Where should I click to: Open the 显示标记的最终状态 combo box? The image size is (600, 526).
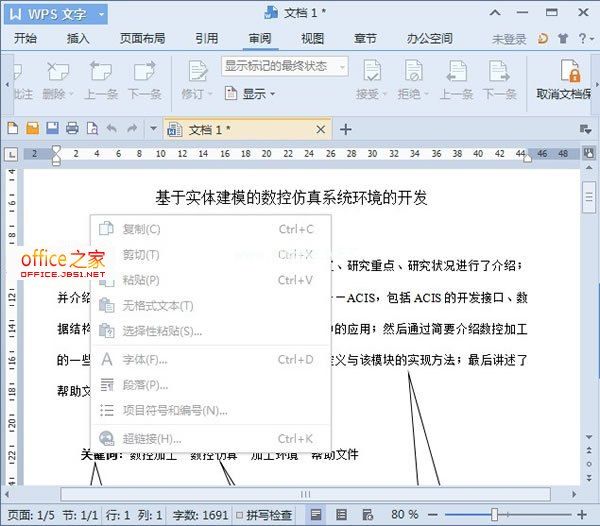coord(284,67)
